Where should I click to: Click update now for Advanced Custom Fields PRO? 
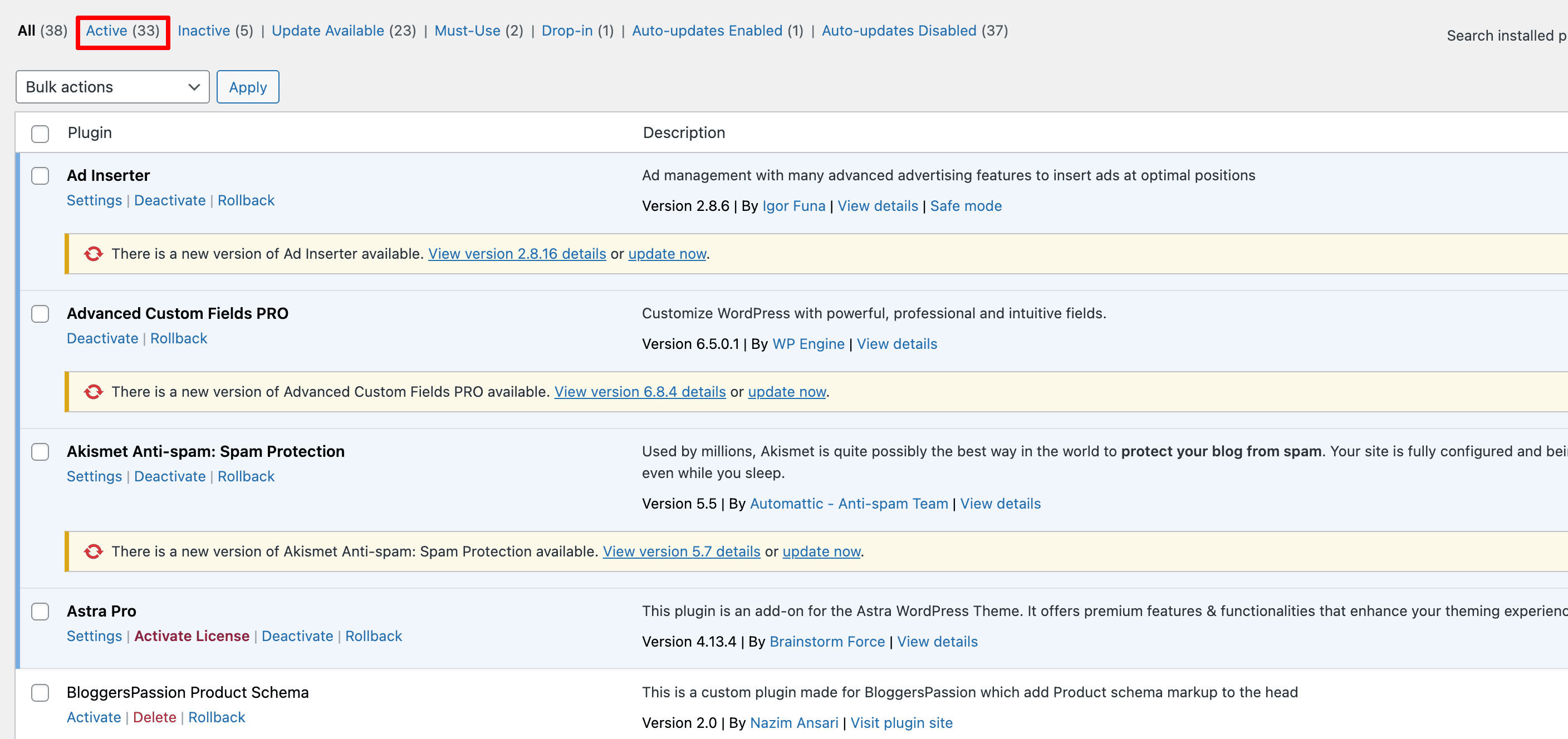[786, 392]
